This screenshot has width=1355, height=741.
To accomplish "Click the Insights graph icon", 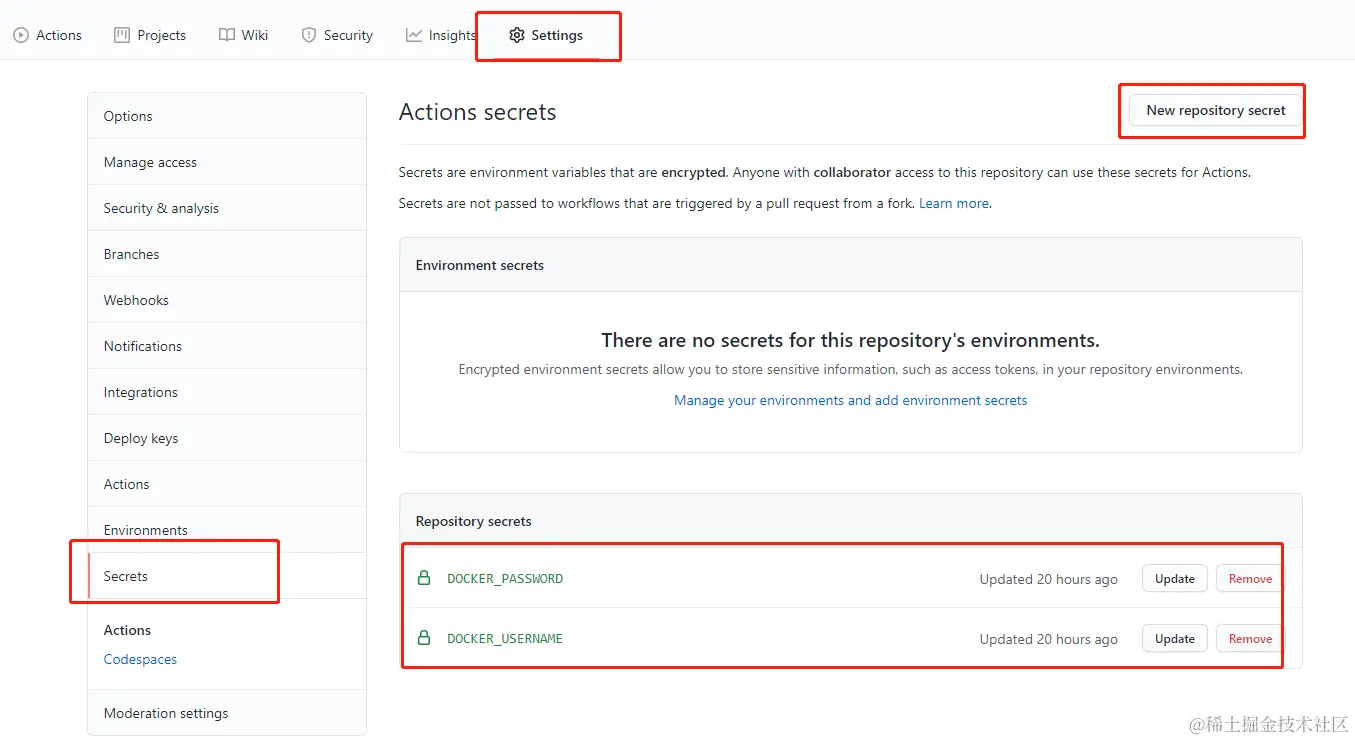I will (x=414, y=35).
